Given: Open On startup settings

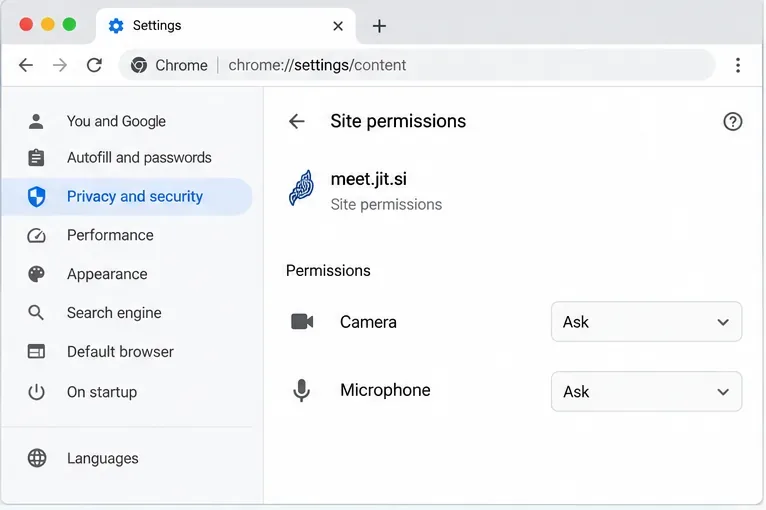Looking at the screenshot, I should [127, 392].
